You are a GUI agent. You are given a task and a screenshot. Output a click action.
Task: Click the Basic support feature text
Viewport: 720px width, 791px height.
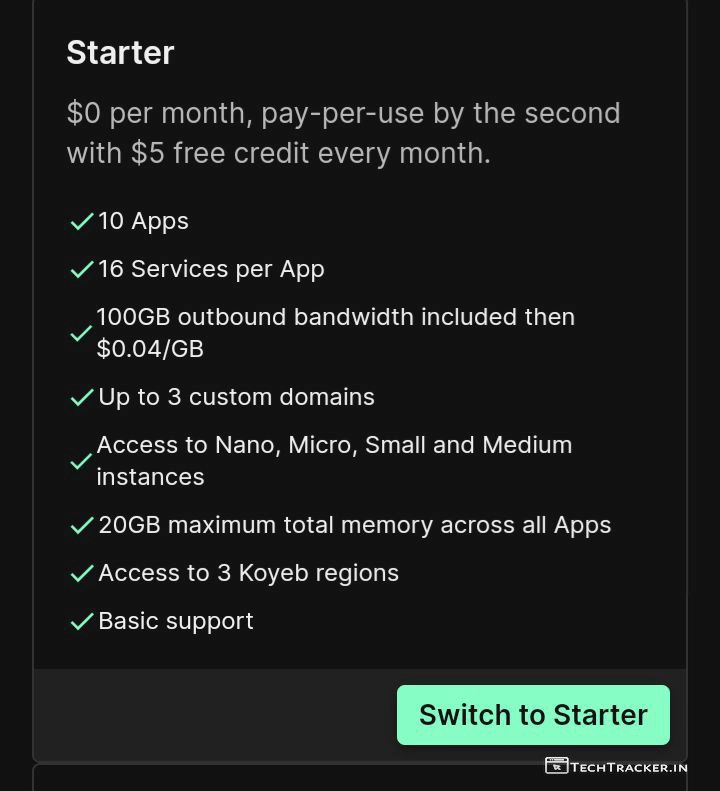(176, 621)
